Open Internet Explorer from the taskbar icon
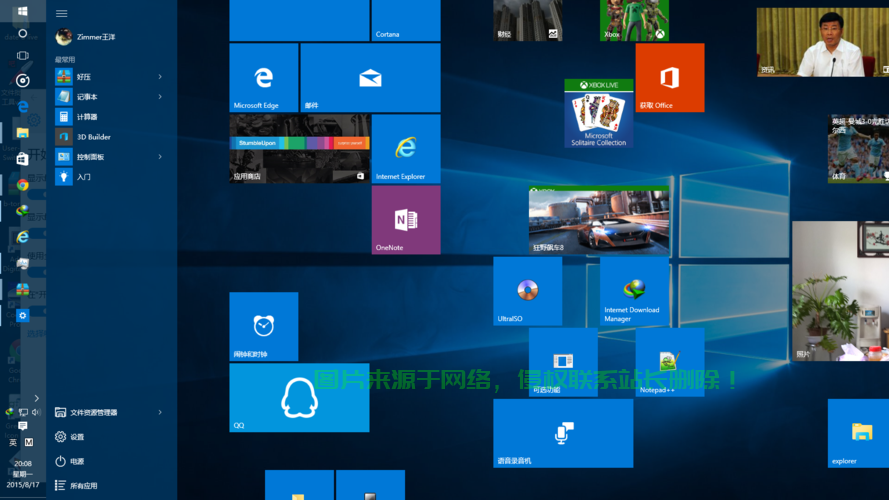The width and height of the screenshot is (889, 500). click(x=23, y=236)
